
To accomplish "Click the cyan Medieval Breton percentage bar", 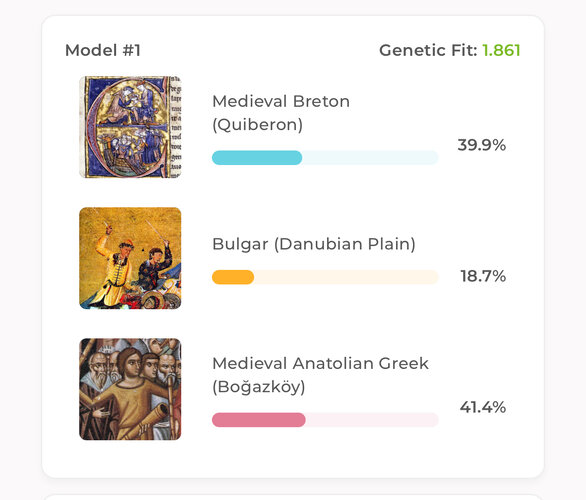I will pos(257,158).
